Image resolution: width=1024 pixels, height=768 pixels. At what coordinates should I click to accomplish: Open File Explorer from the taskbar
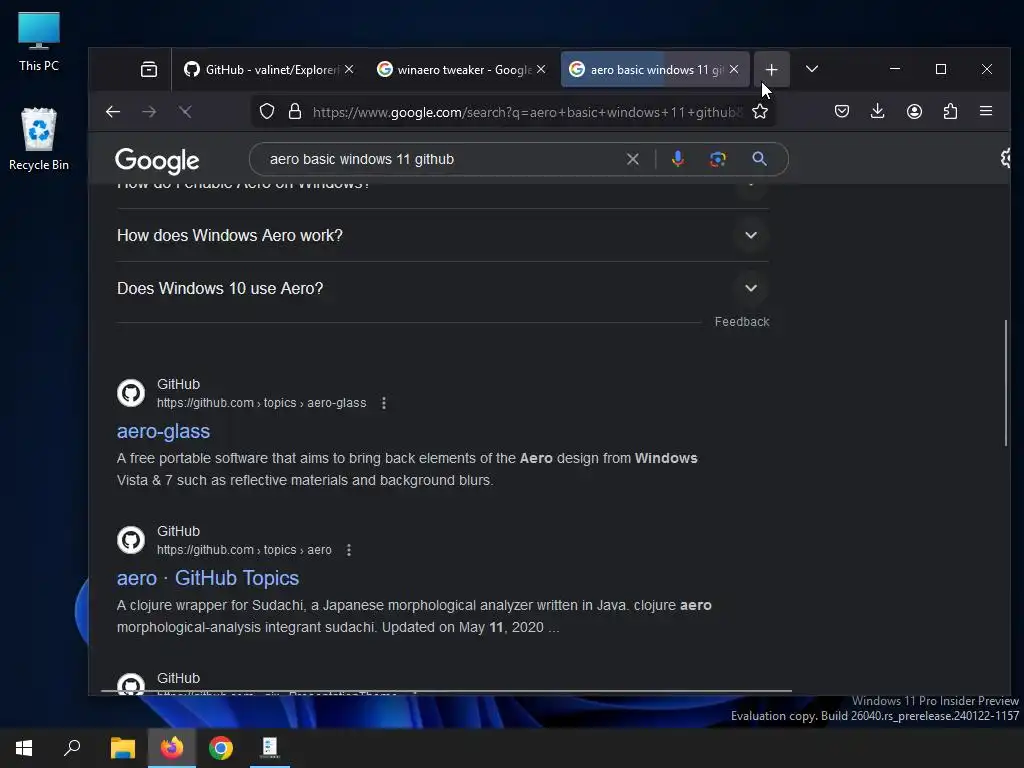(123, 748)
